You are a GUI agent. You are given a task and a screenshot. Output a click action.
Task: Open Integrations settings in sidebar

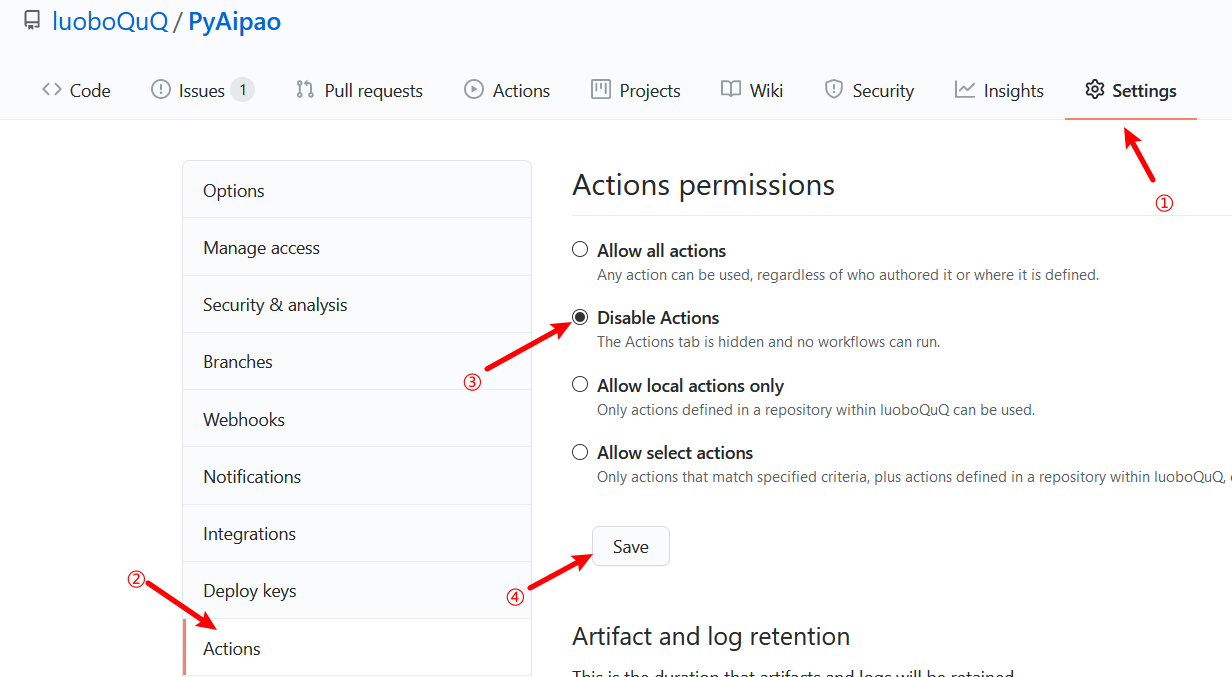[x=357, y=533]
